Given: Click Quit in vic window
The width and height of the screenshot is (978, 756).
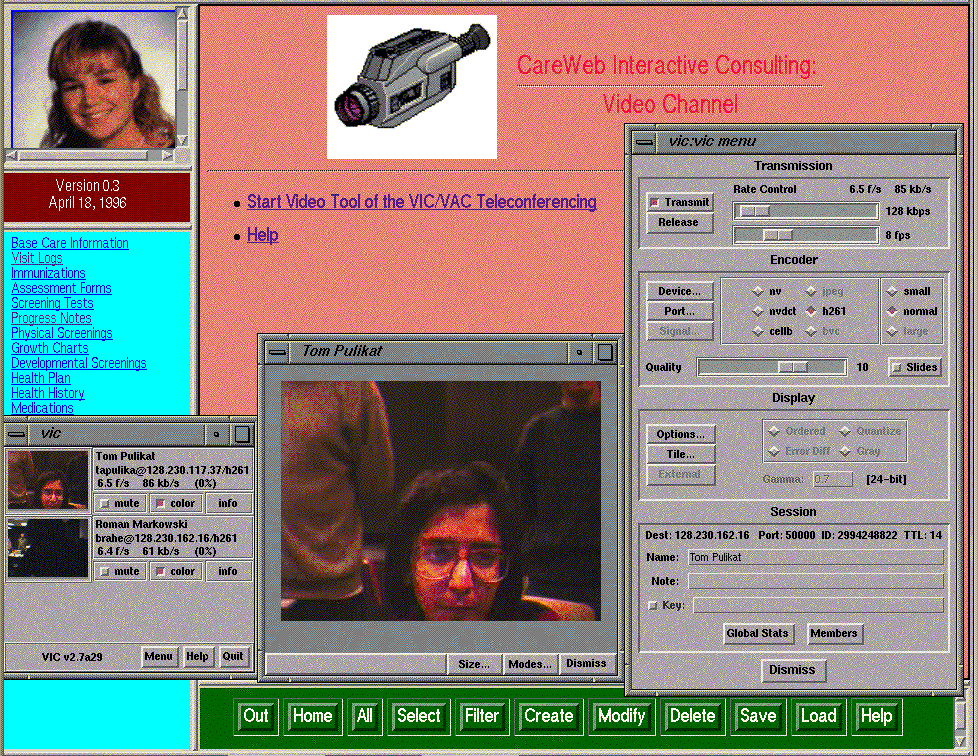Looking at the screenshot, I should 233,657.
